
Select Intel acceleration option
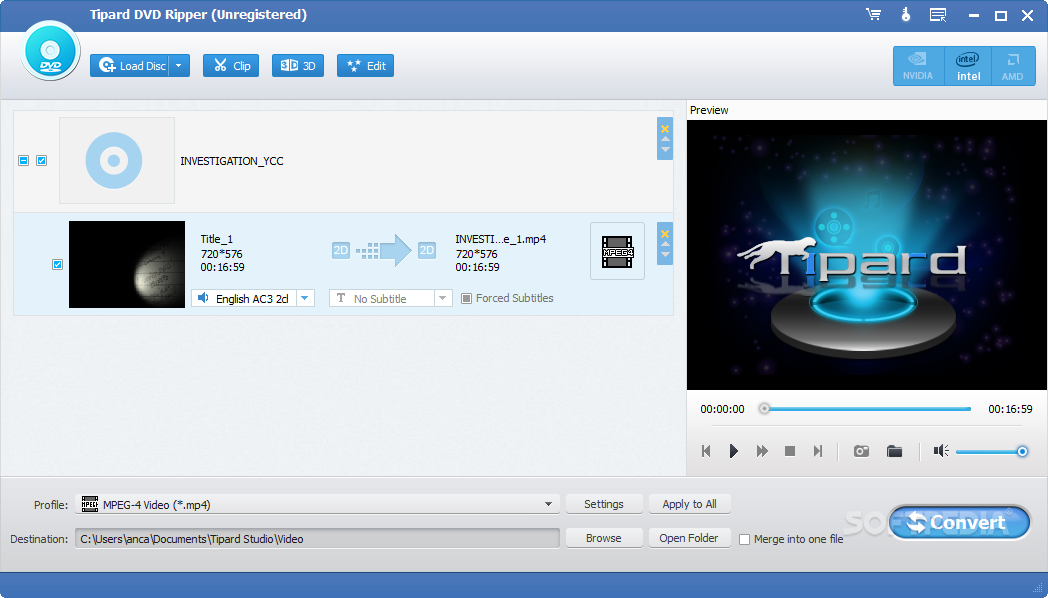pyautogui.click(x=968, y=66)
